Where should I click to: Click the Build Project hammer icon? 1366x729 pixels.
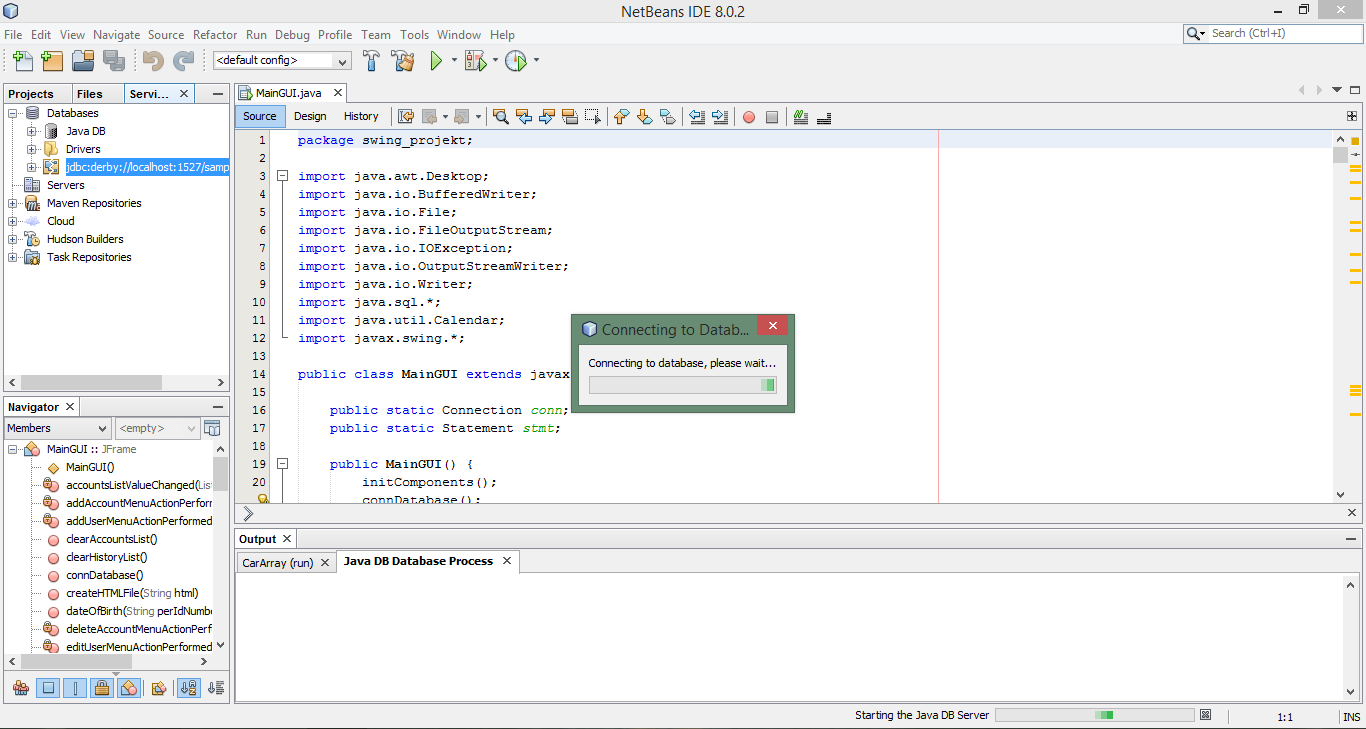click(371, 61)
